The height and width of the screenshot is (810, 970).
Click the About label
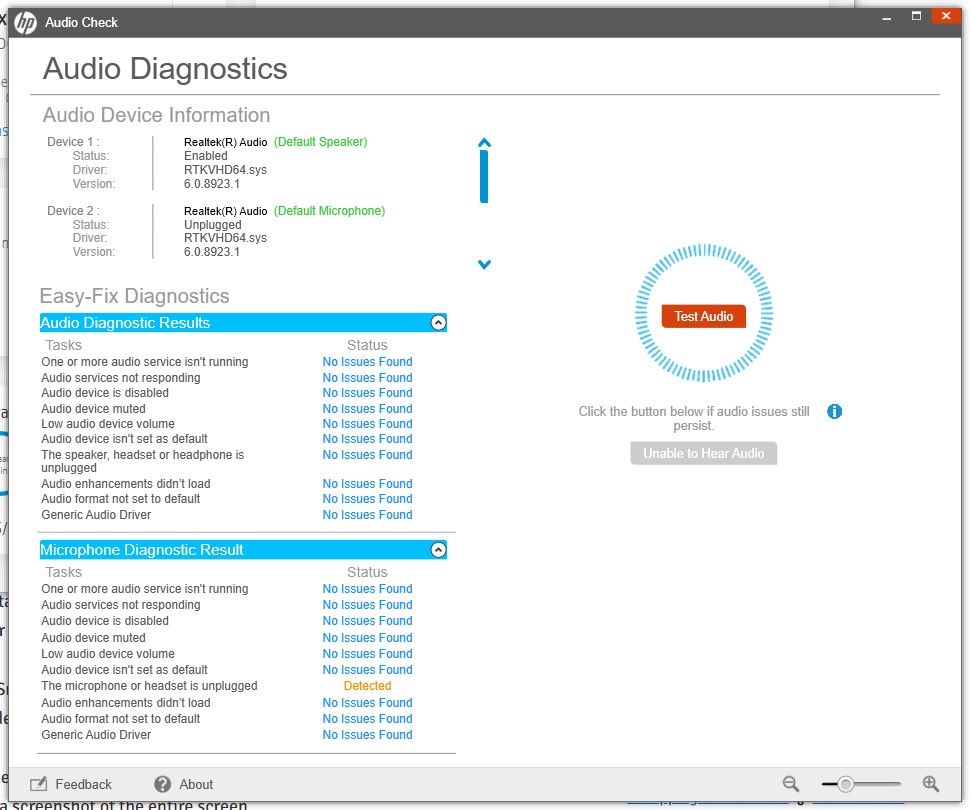196,784
